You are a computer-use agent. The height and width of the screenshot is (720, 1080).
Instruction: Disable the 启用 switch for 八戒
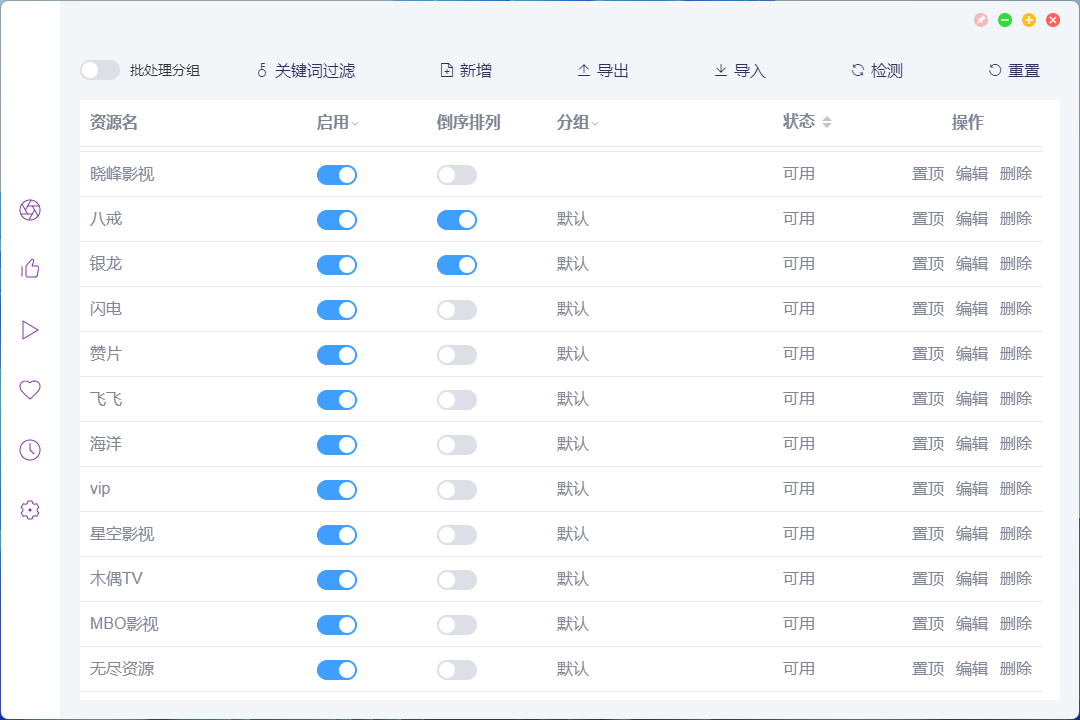coord(337,220)
